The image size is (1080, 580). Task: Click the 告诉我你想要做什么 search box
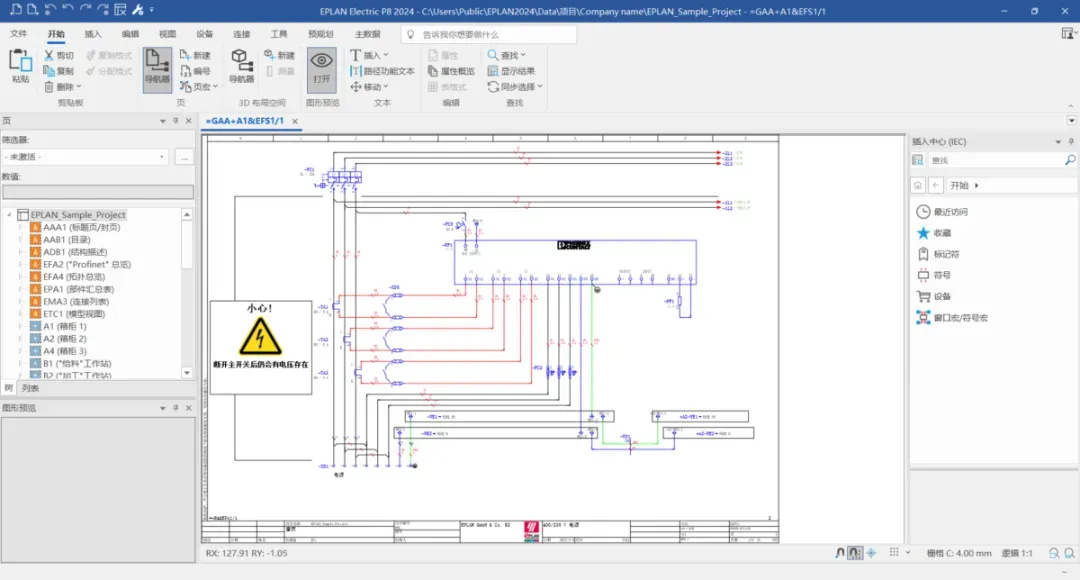(x=488, y=34)
